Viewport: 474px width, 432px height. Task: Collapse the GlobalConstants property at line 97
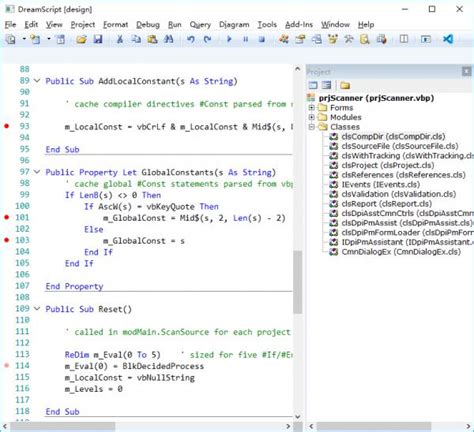[37, 172]
